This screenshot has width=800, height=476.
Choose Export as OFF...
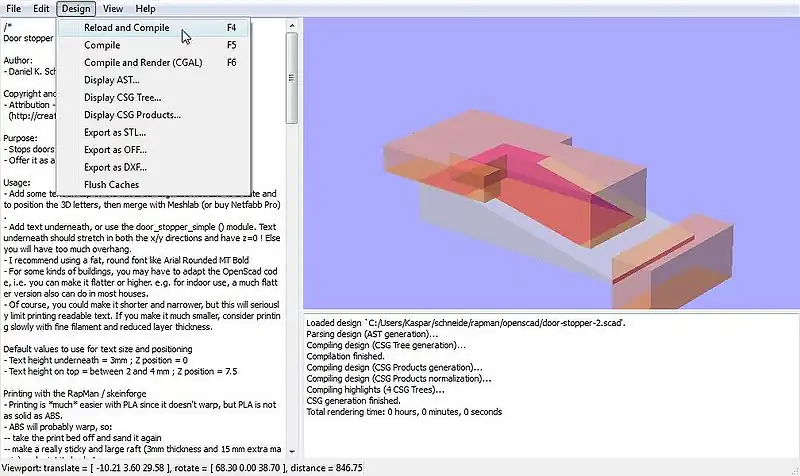click(115, 150)
